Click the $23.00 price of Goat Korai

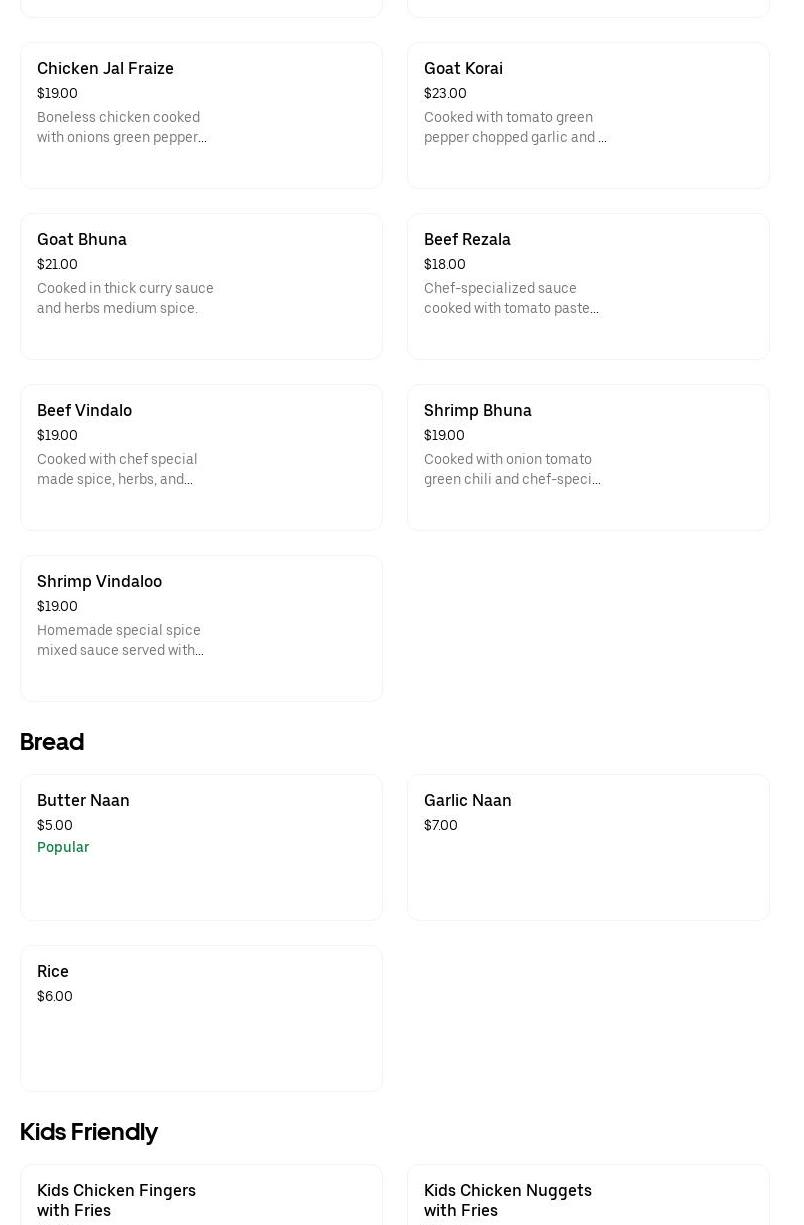(x=445, y=94)
